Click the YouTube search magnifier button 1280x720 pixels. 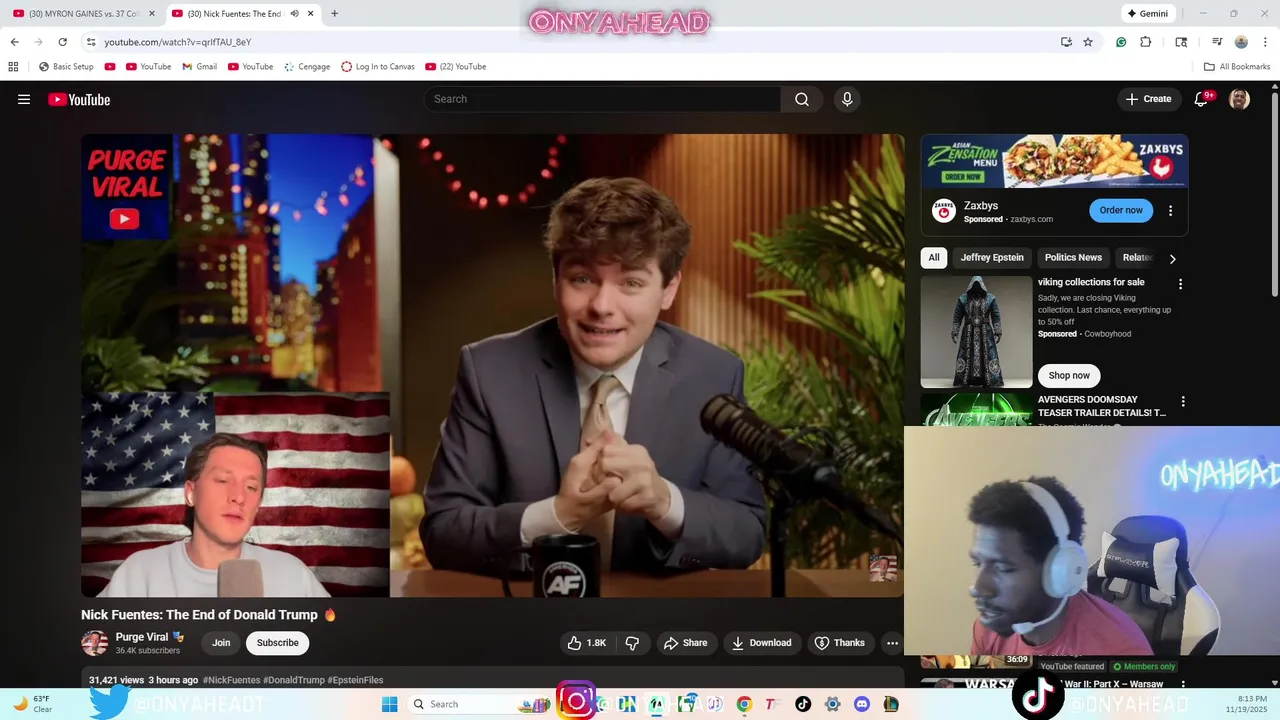pyautogui.click(x=802, y=99)
